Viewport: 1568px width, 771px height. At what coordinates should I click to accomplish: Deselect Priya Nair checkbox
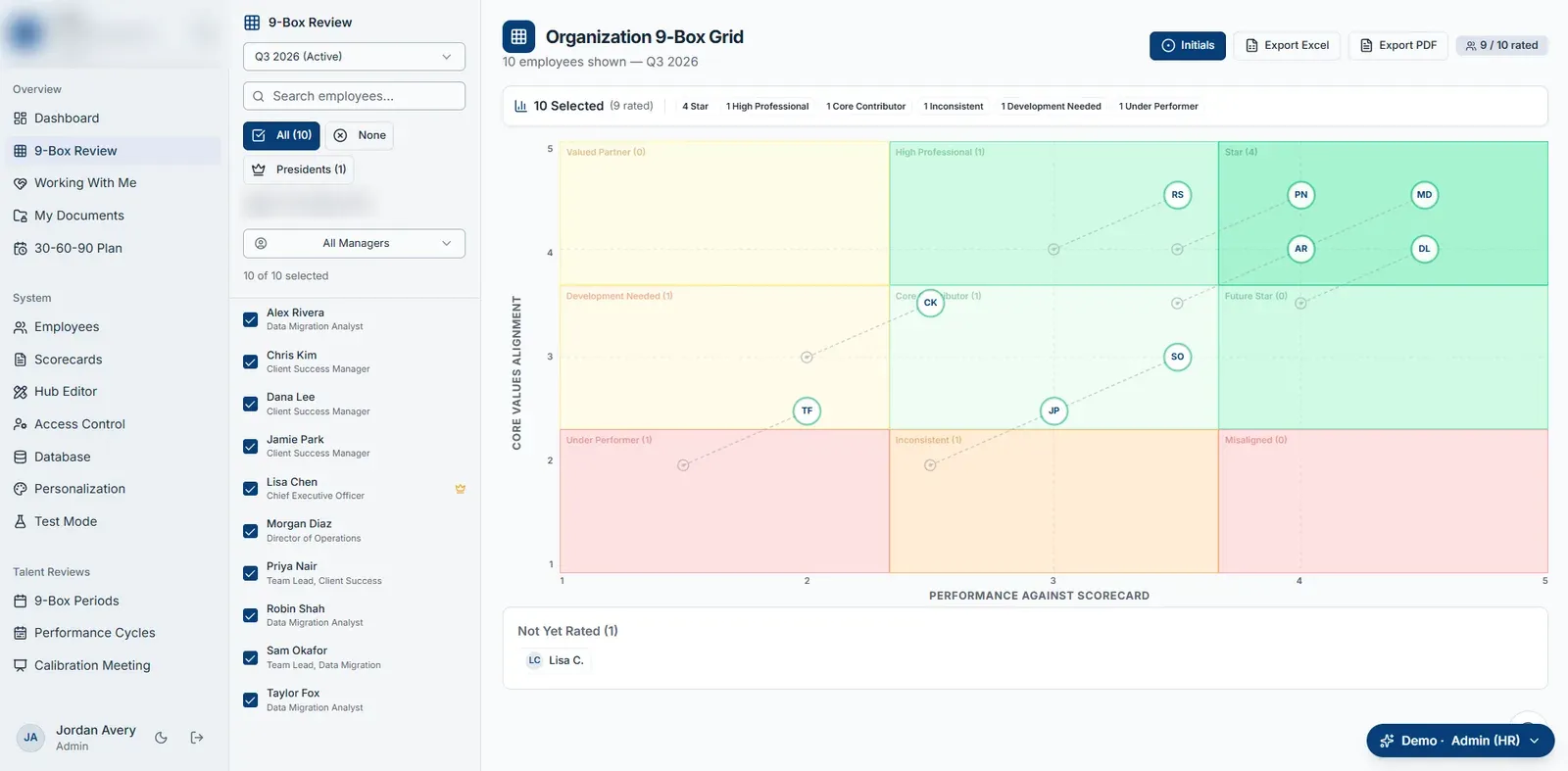(x=251, y=573)
